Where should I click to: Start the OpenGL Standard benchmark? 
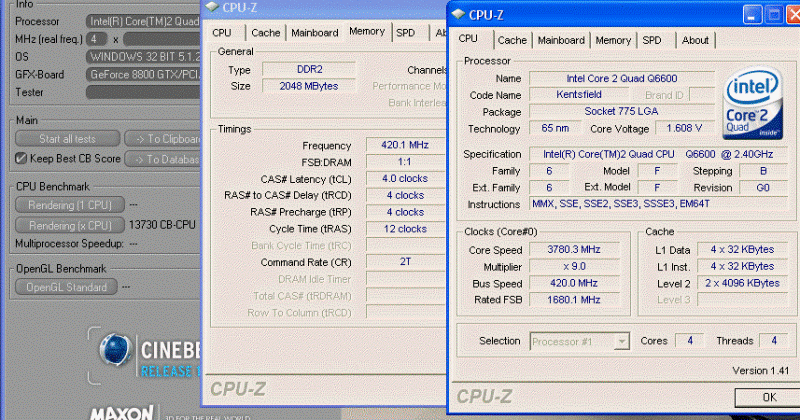[x=66, y=287]
